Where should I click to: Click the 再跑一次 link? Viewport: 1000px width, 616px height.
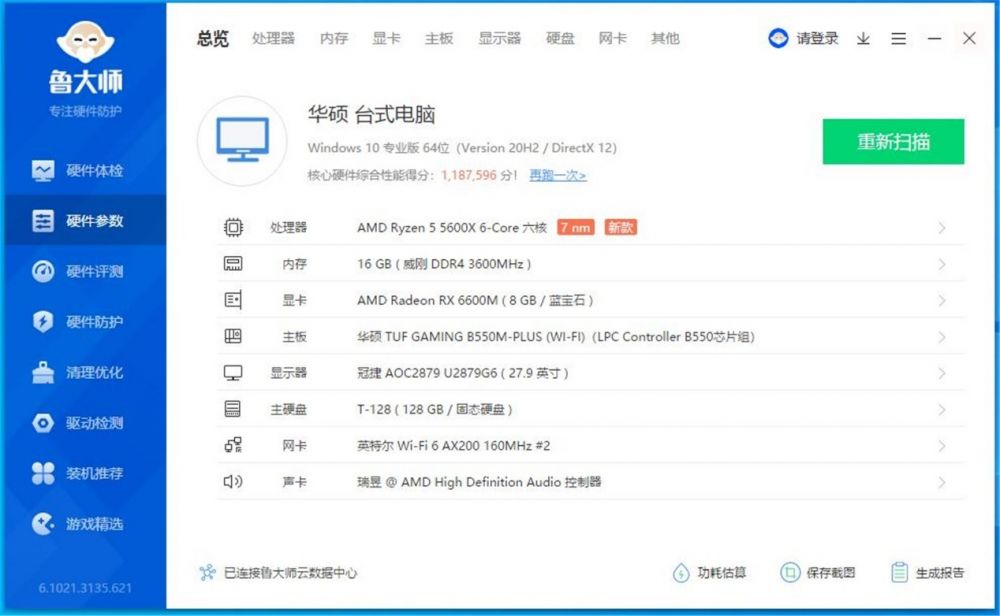click(557, 176)
